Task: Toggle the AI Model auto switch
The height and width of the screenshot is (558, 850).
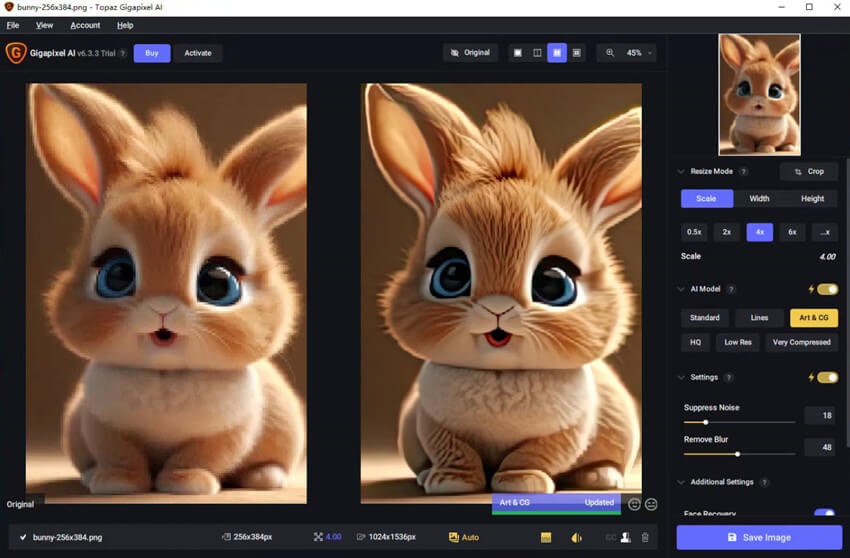Action: pos(827,289)
